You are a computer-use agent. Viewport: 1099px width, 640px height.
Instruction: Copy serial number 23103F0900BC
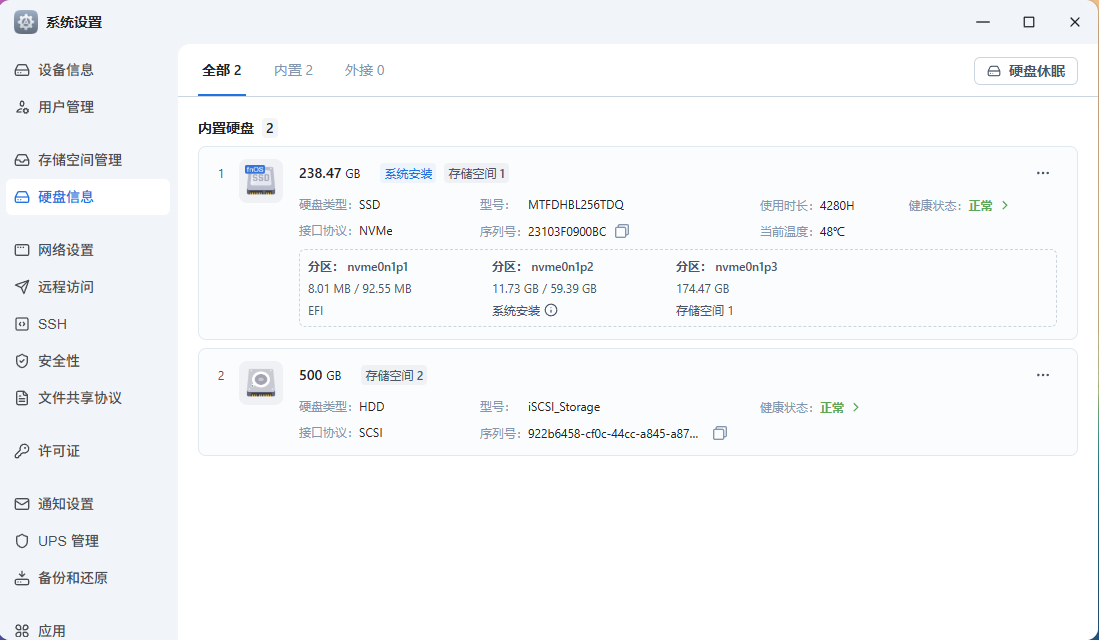click(x=622, y=231)
